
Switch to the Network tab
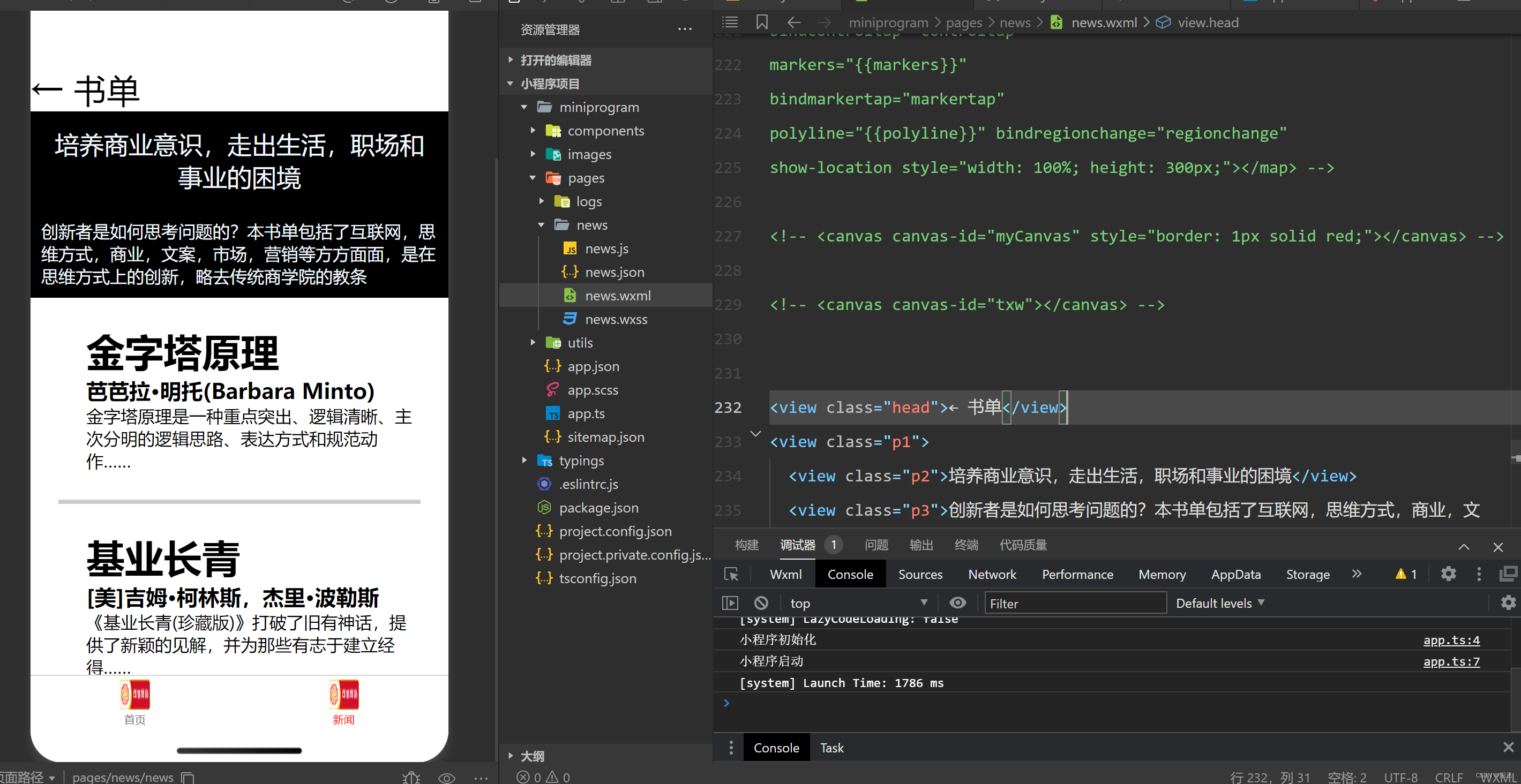(x=991, y=574)
